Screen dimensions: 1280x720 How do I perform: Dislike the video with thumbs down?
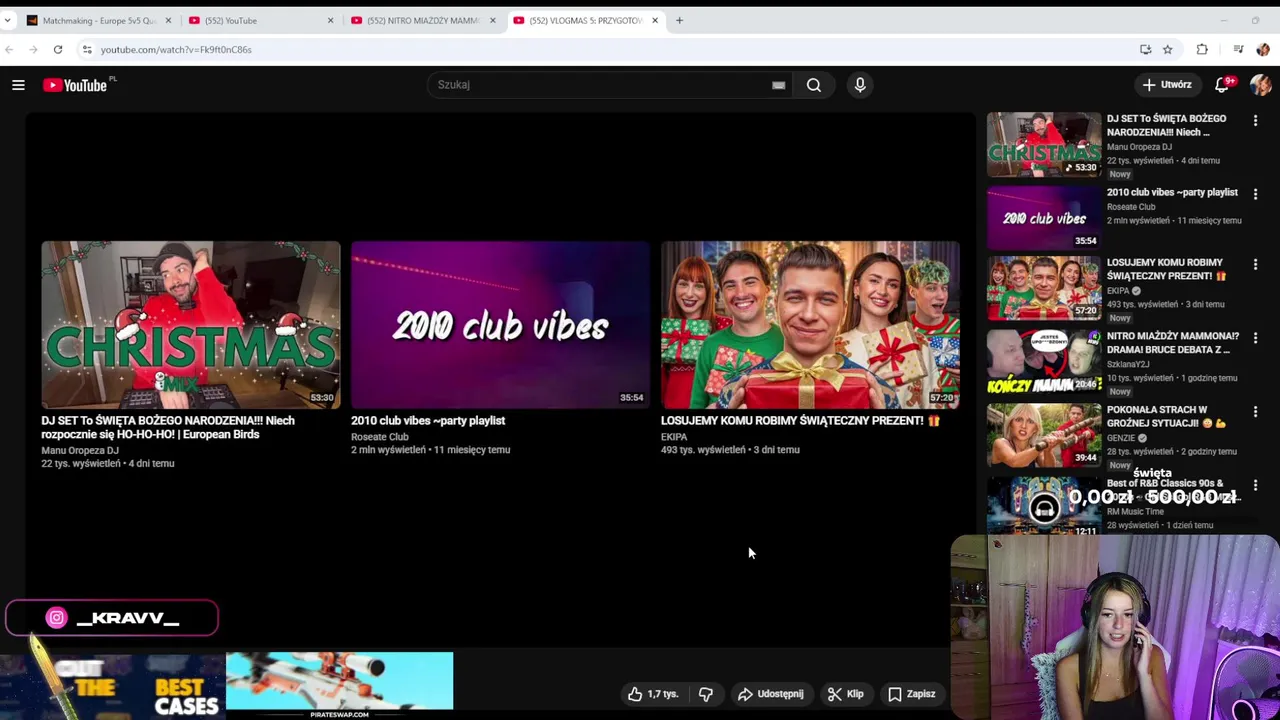click(706, 694)
